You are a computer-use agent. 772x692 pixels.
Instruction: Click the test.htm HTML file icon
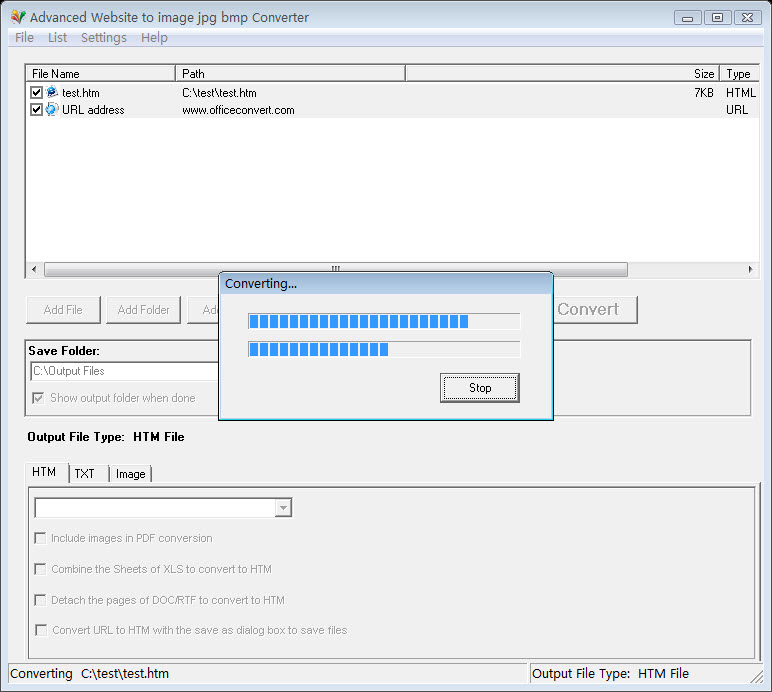coord(52,92)
